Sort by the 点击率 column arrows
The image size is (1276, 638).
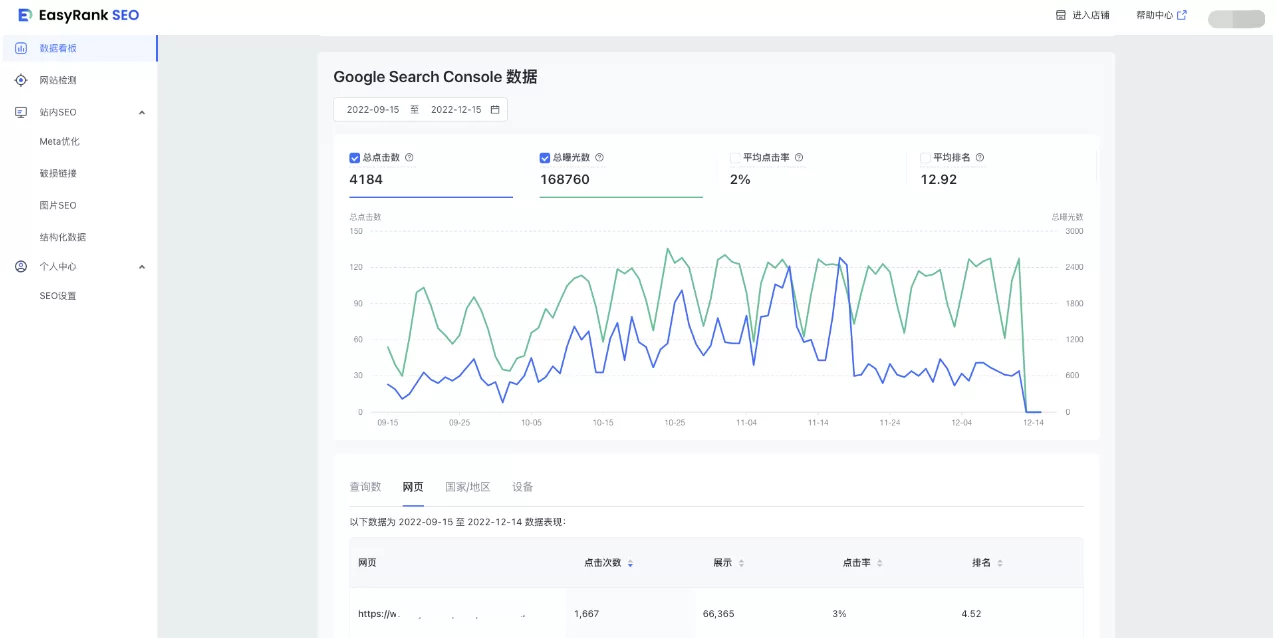coord(879,563)
